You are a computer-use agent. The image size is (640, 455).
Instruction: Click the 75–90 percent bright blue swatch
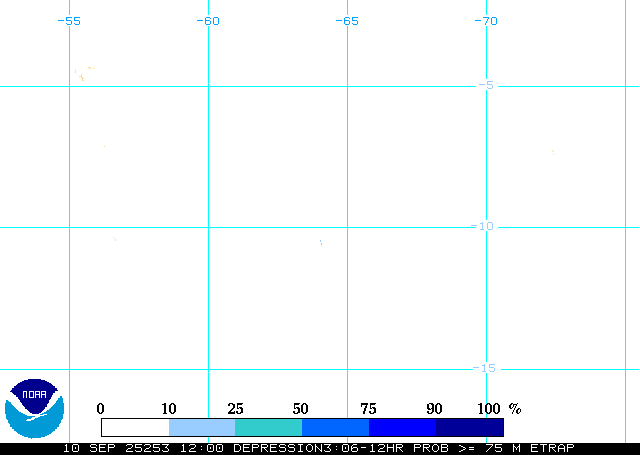[x=402, y=427]
